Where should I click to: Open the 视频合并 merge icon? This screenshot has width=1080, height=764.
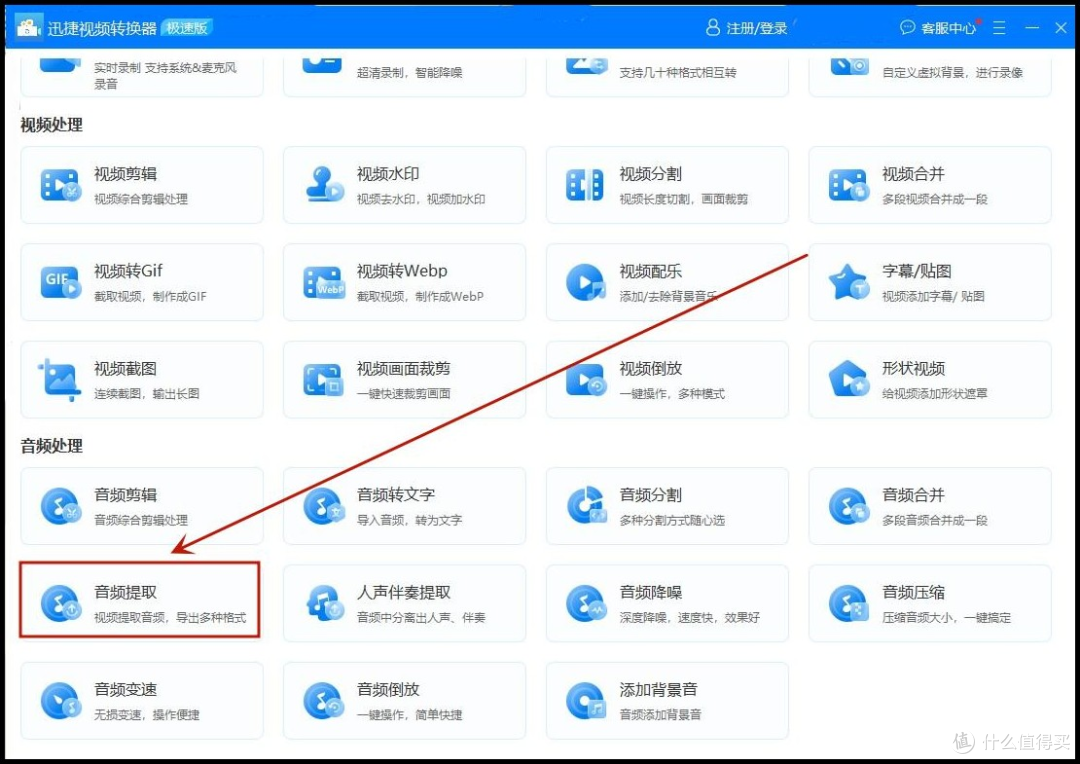coord(848,185)
